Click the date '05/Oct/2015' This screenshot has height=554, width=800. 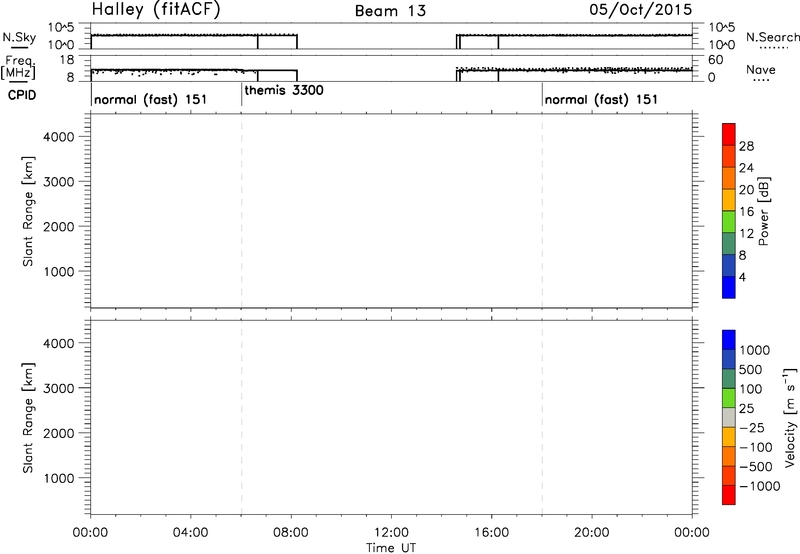pos(641,10)
